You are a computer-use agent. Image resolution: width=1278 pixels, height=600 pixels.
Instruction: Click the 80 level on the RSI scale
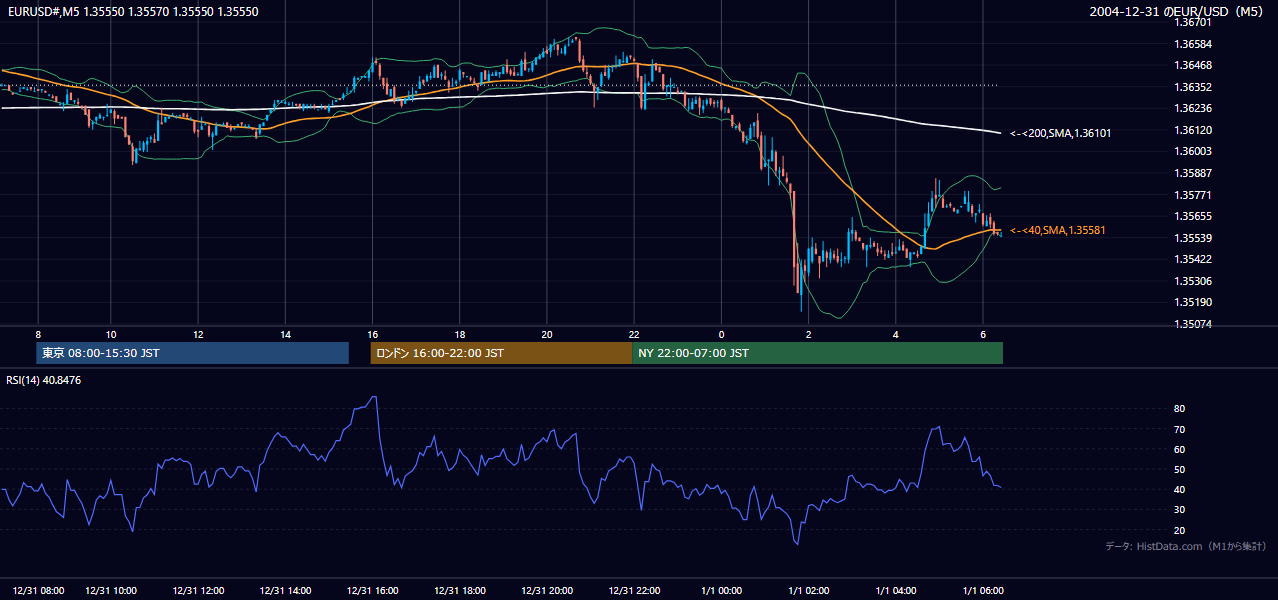(1179, 409)
